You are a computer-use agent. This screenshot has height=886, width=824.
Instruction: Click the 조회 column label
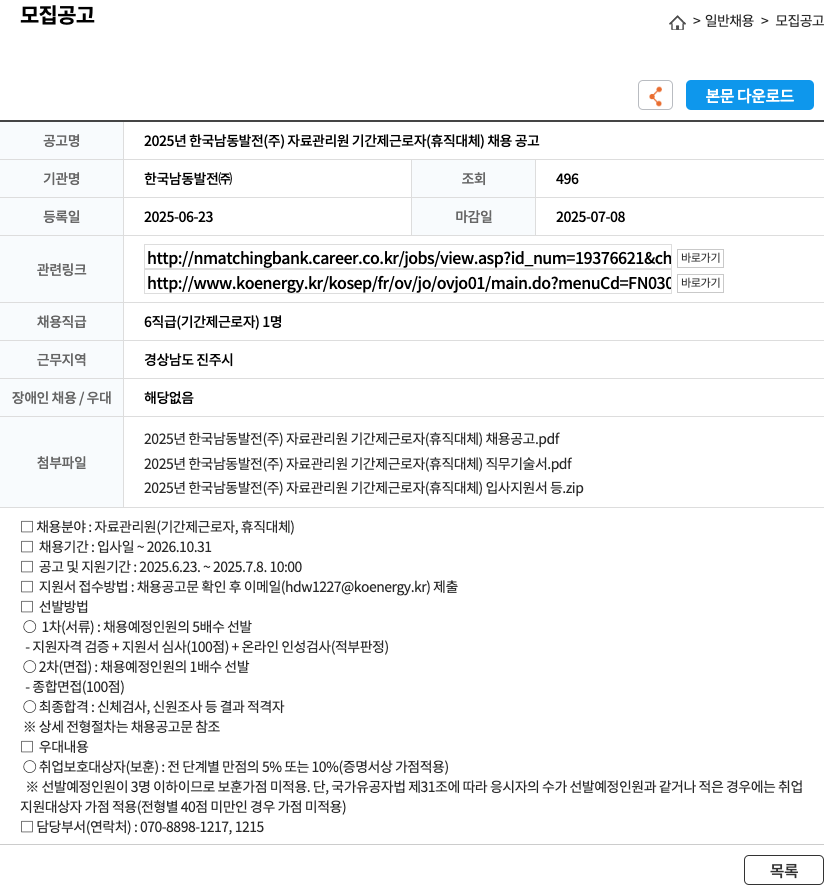click(474, 179)
